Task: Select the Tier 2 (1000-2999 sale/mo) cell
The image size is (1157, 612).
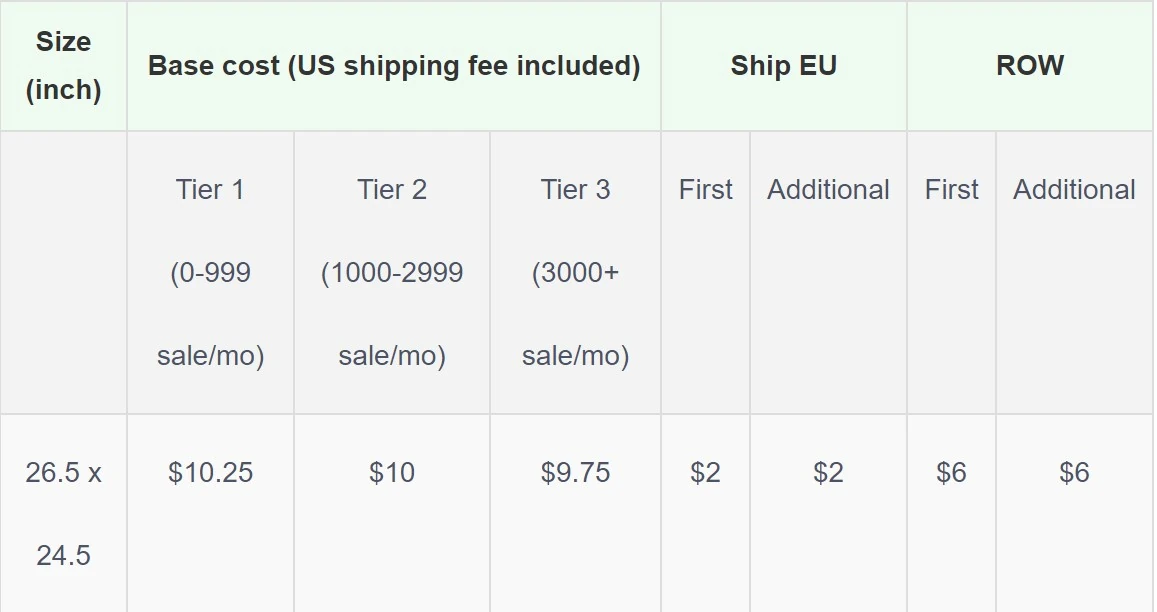Action: point(392,272)
